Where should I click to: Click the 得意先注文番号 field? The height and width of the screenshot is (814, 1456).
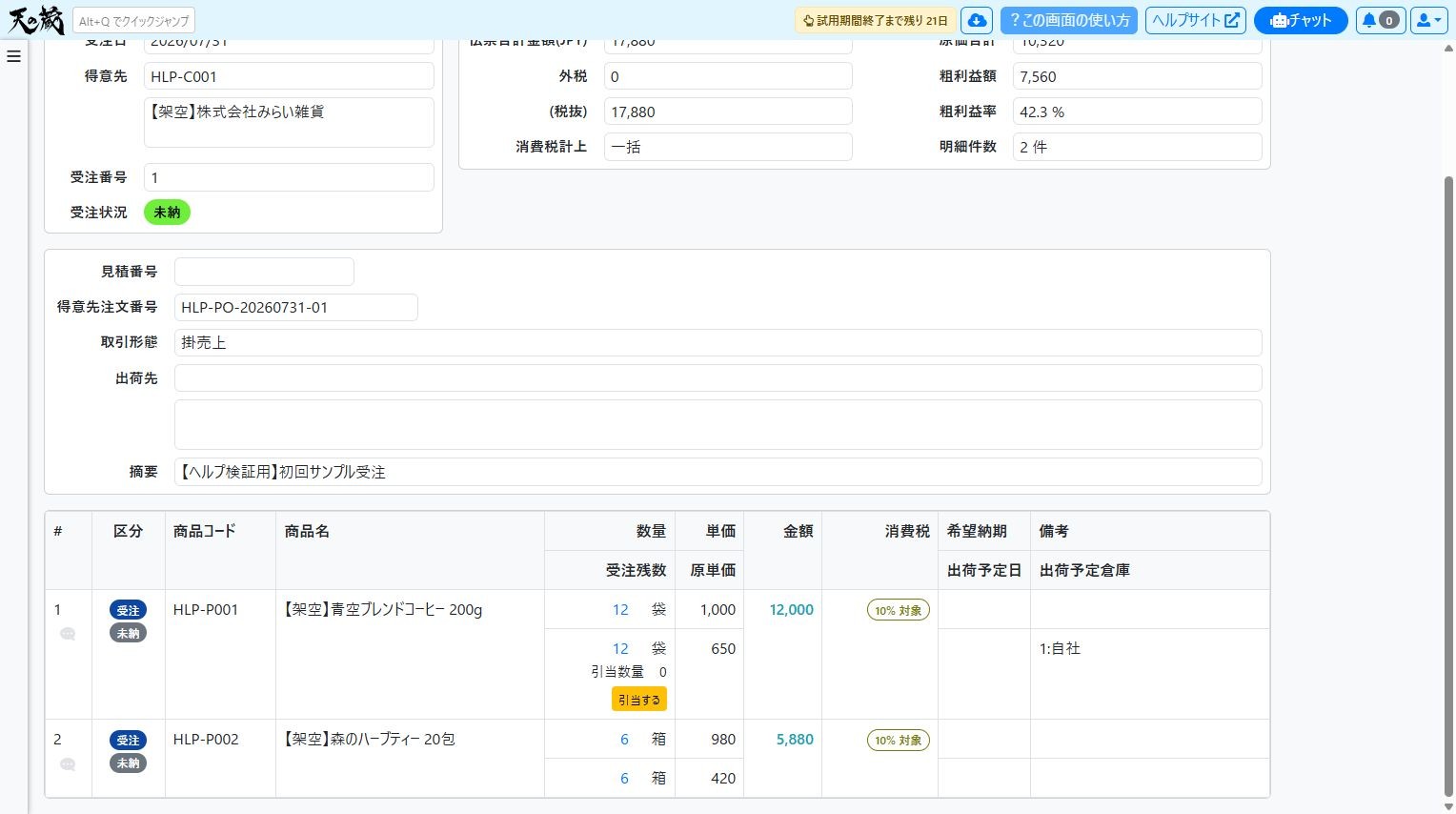[x=296, y=307]
